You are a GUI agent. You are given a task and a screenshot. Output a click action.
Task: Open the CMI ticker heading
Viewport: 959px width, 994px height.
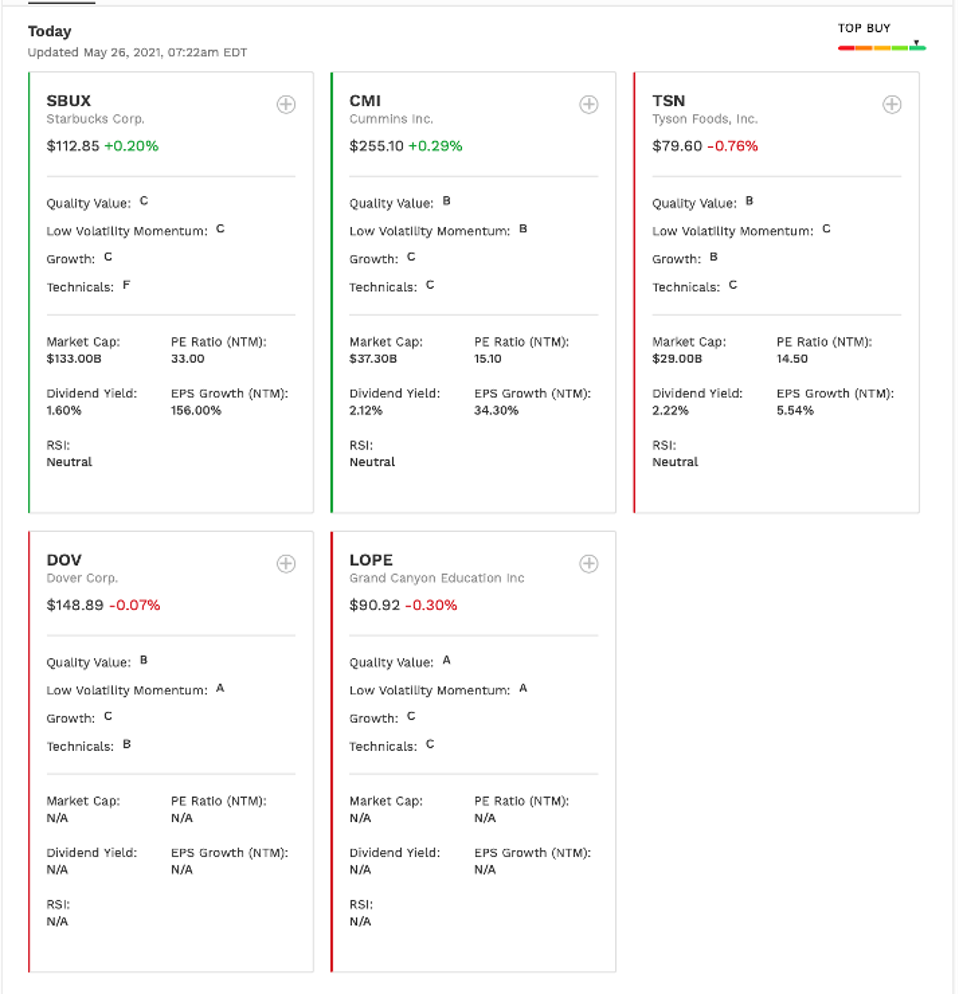[365, 101]
